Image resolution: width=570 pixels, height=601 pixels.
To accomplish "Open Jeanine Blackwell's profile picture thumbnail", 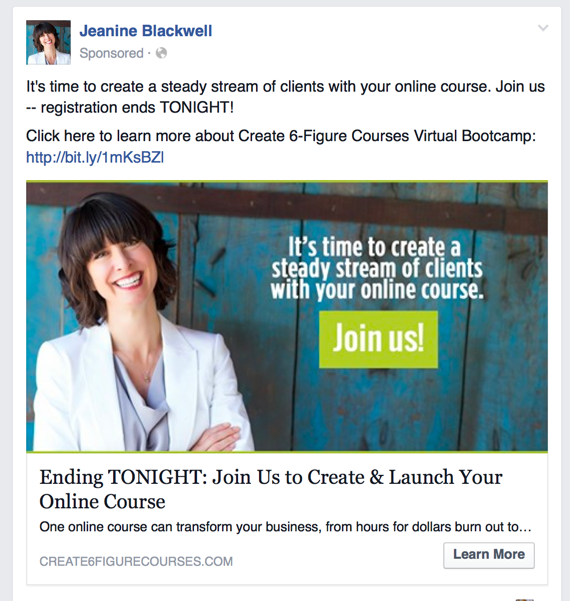I will coord(48,42).
